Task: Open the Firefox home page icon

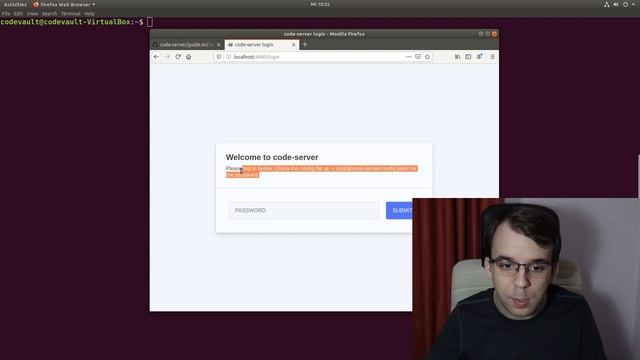Action: pos(189,57)
